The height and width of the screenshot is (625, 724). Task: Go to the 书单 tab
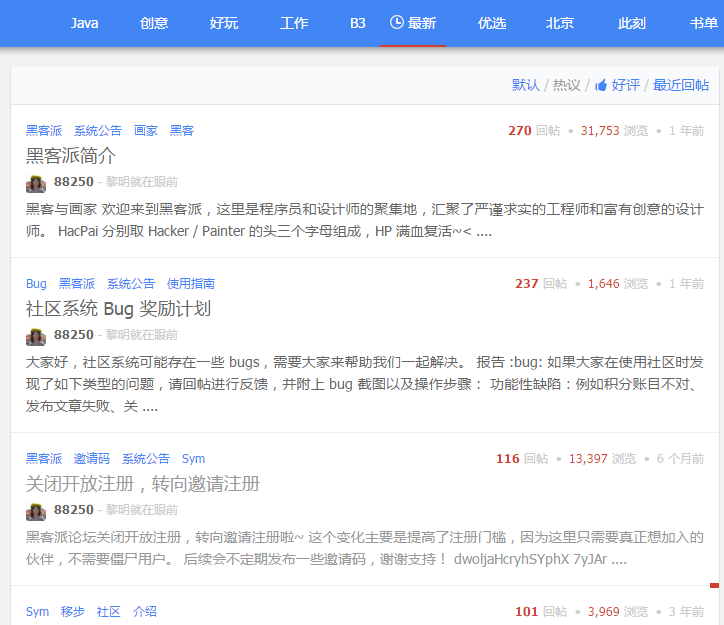704,23
